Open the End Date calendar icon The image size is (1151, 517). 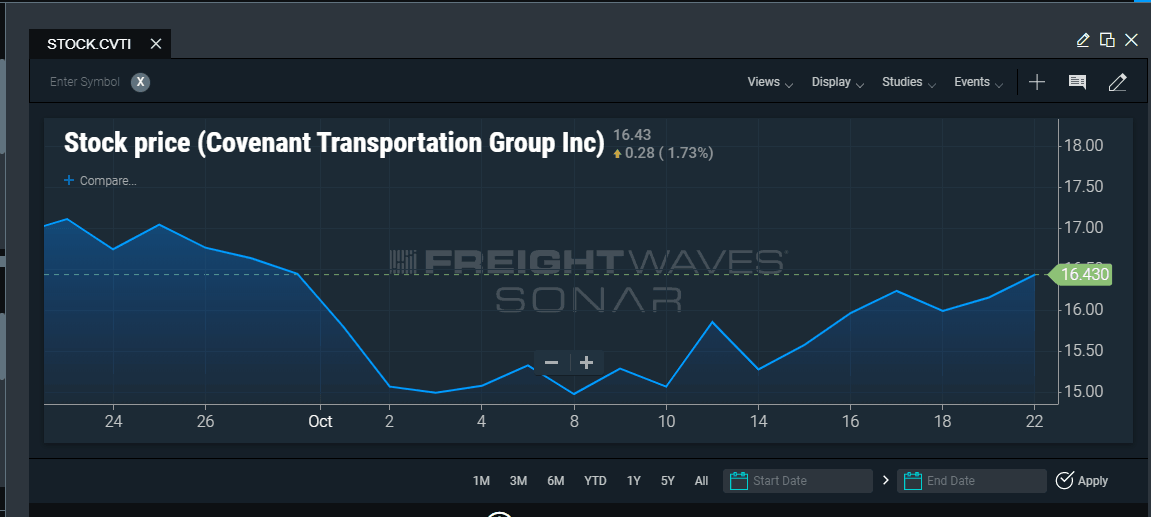[912, 481]
